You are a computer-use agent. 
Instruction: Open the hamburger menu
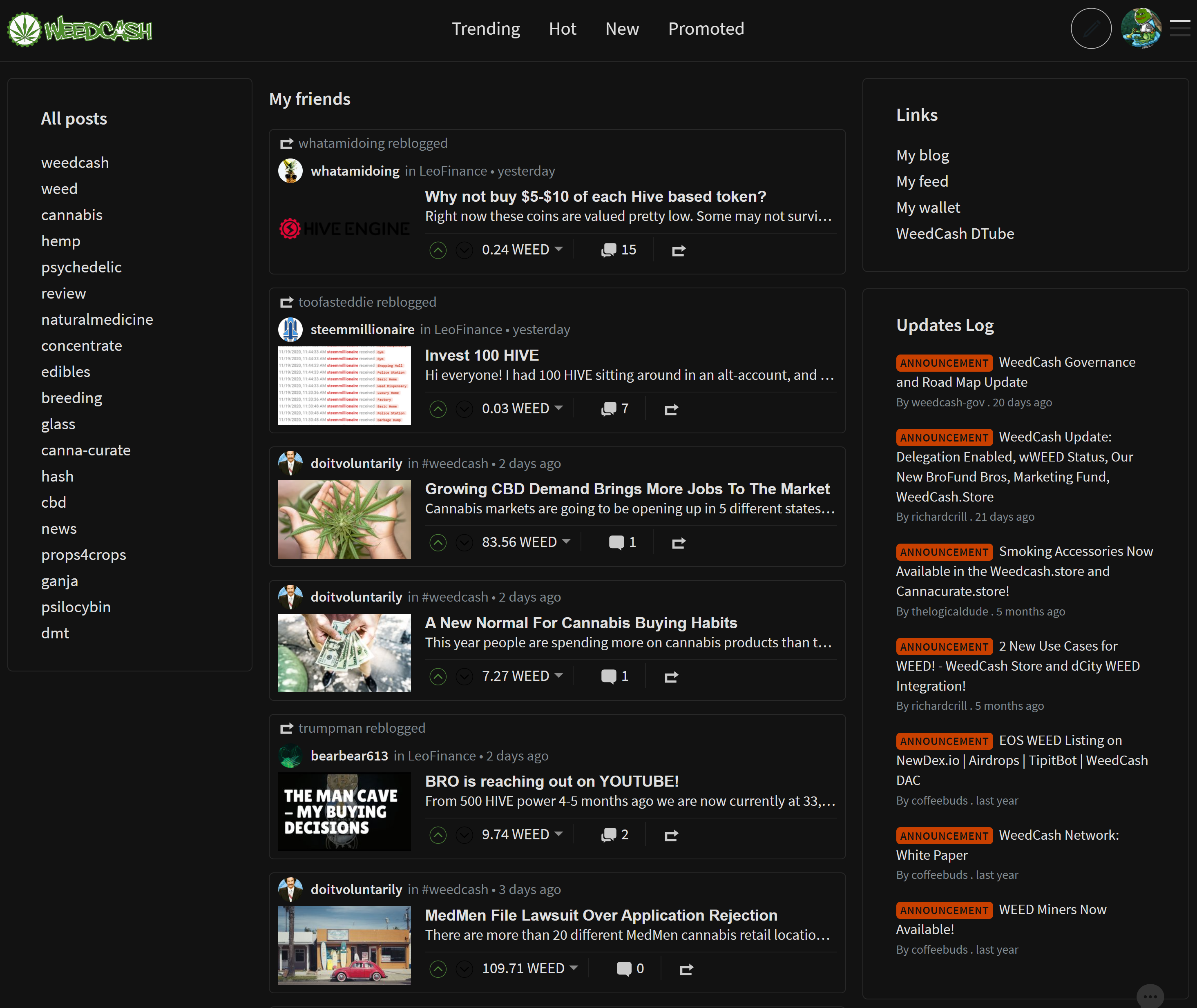point(1180,28)
